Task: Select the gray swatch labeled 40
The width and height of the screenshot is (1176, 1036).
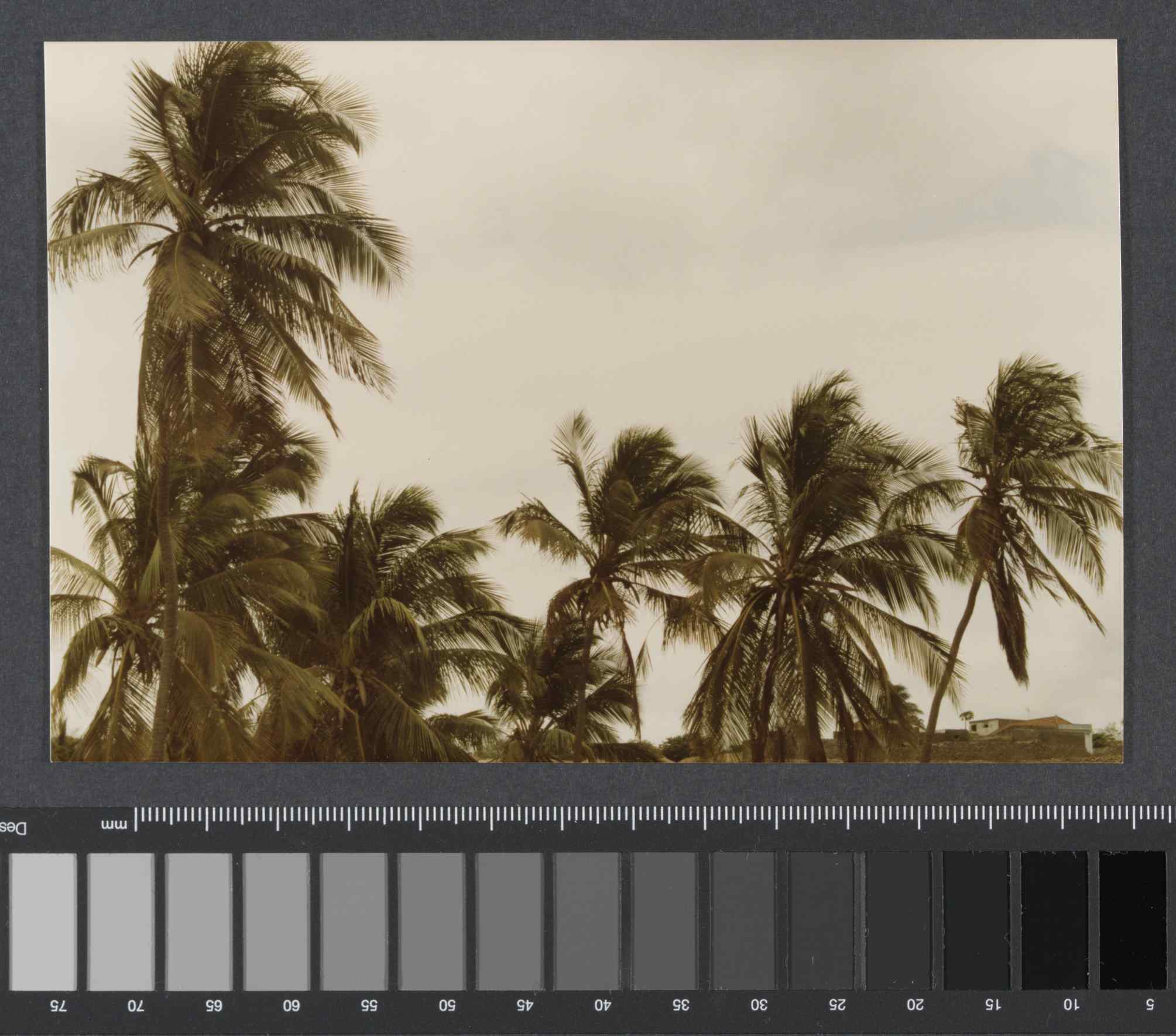Action: point(587,922)
